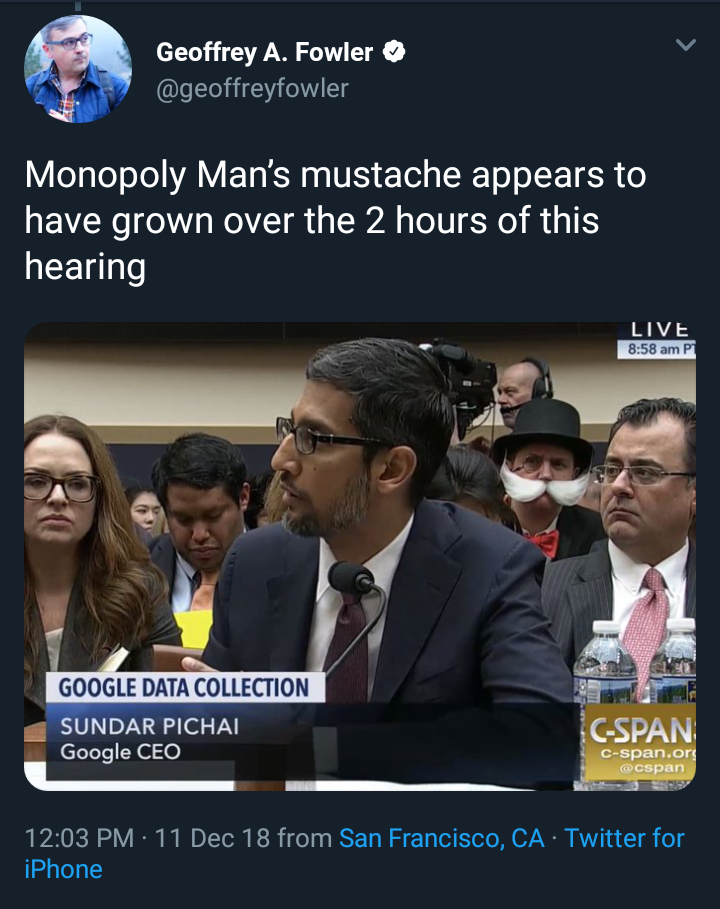Click the 11 Dec 18 date
This screenshot has width=720, height=909.
coord(213,837)
